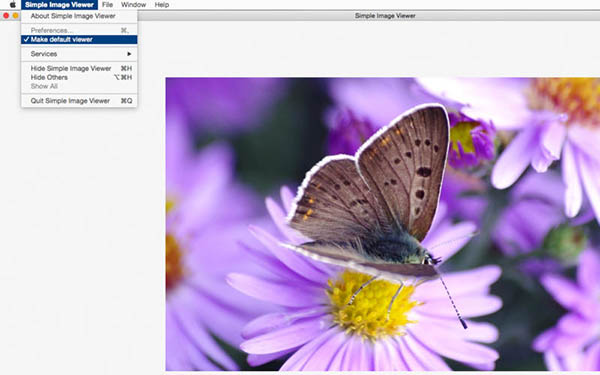Select Hide Simple Image Viewer
The image size is (600, 375).
click(79, 68)
